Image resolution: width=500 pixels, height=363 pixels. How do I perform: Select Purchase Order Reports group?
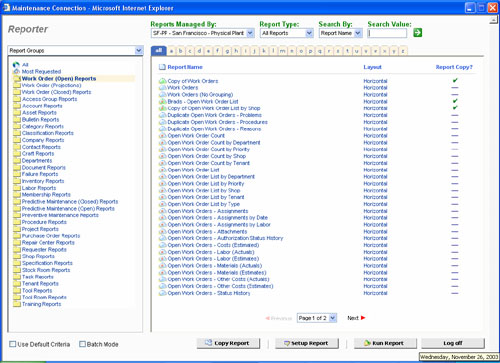[51, 236]
